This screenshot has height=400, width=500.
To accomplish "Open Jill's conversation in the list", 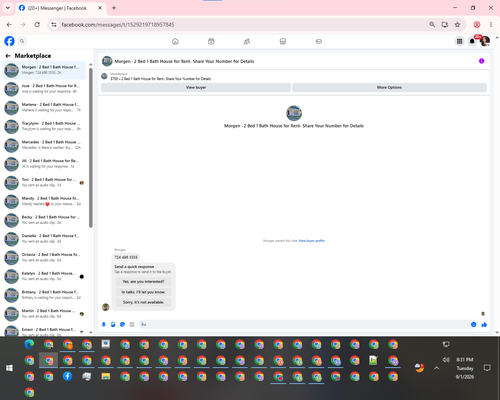I will tap(44, 164).
